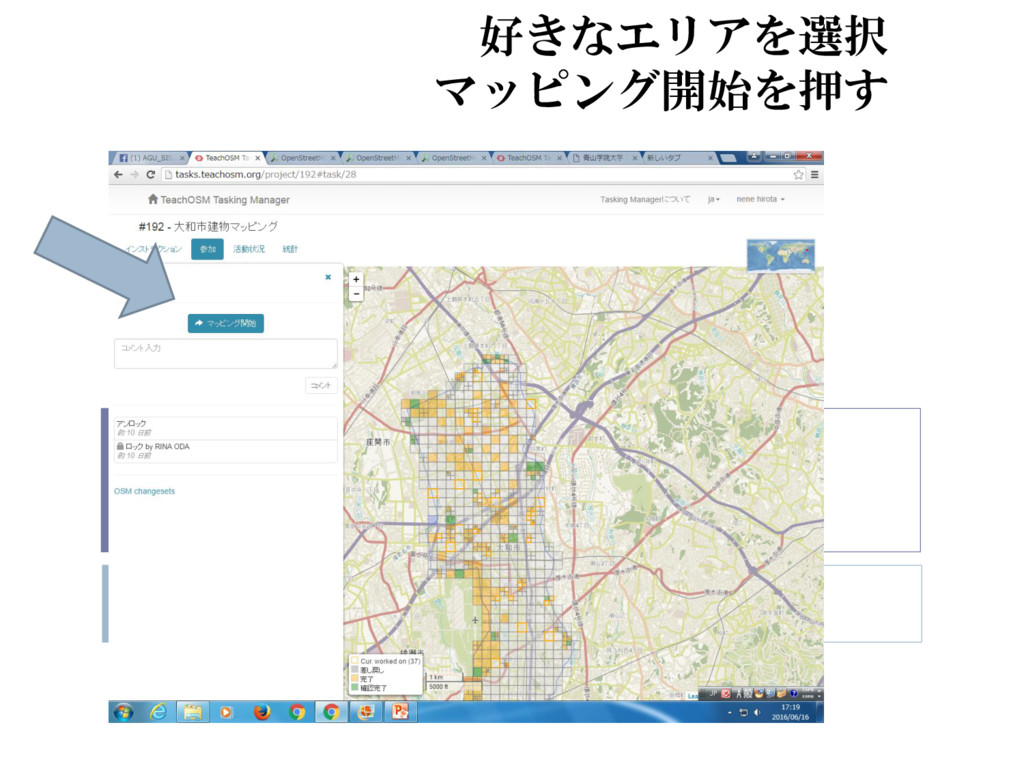Click the network icon in system tray
Screen dimensions: 1024x768
coord(743,712)
